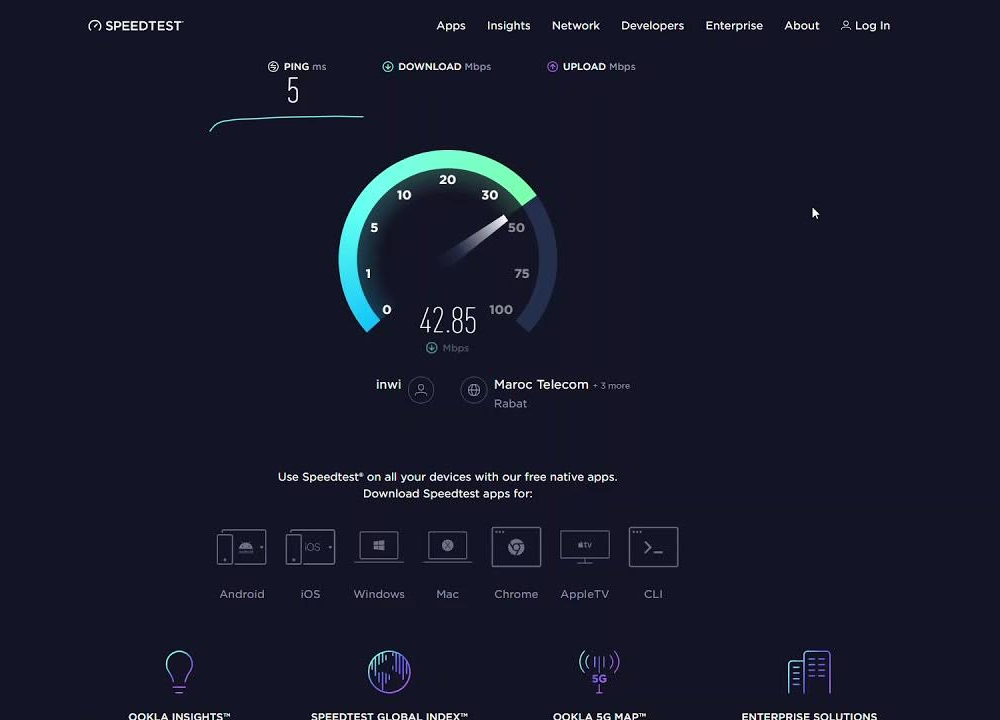Click the CLI terminal icon
The width and height of the screenshot is (1000, 720).
[653, 547]
